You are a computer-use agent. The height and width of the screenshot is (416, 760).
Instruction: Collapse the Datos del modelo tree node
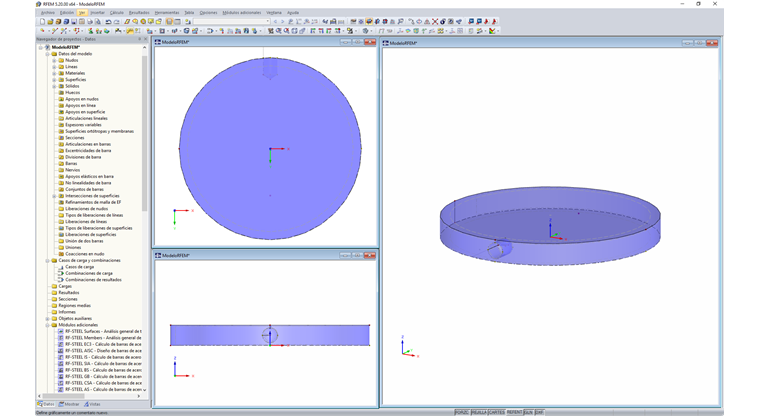(x=48, y=54)
